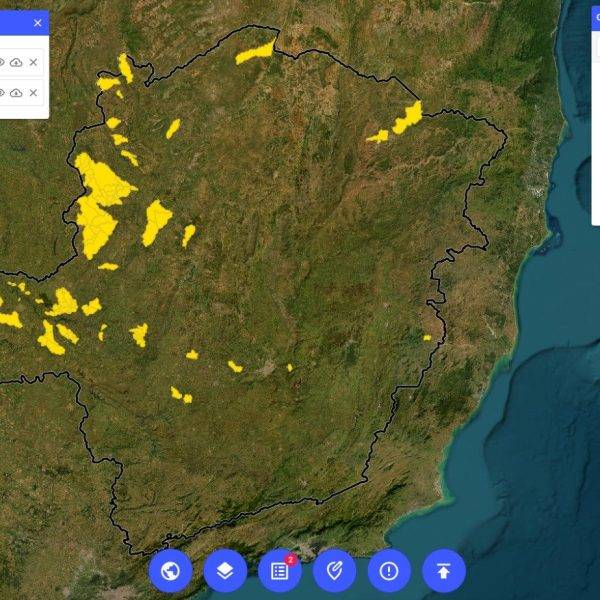600x600 pixels.
Task: Toggle visibility of the first layer
Action: tap(2, 62)
